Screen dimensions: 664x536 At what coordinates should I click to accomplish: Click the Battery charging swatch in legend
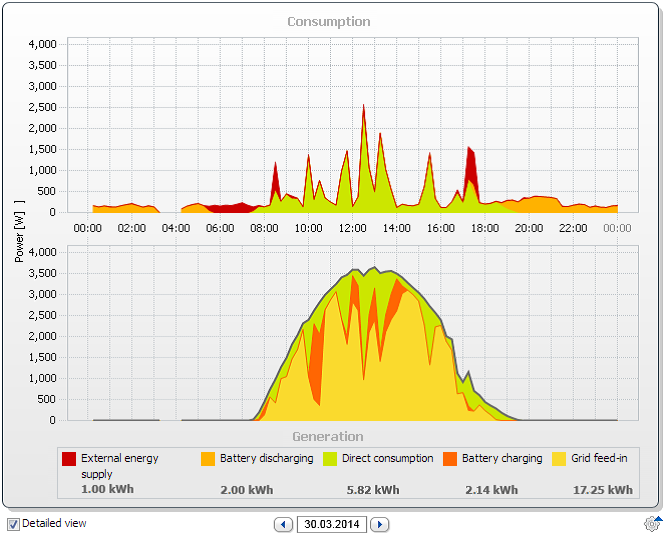pos(450,459)
